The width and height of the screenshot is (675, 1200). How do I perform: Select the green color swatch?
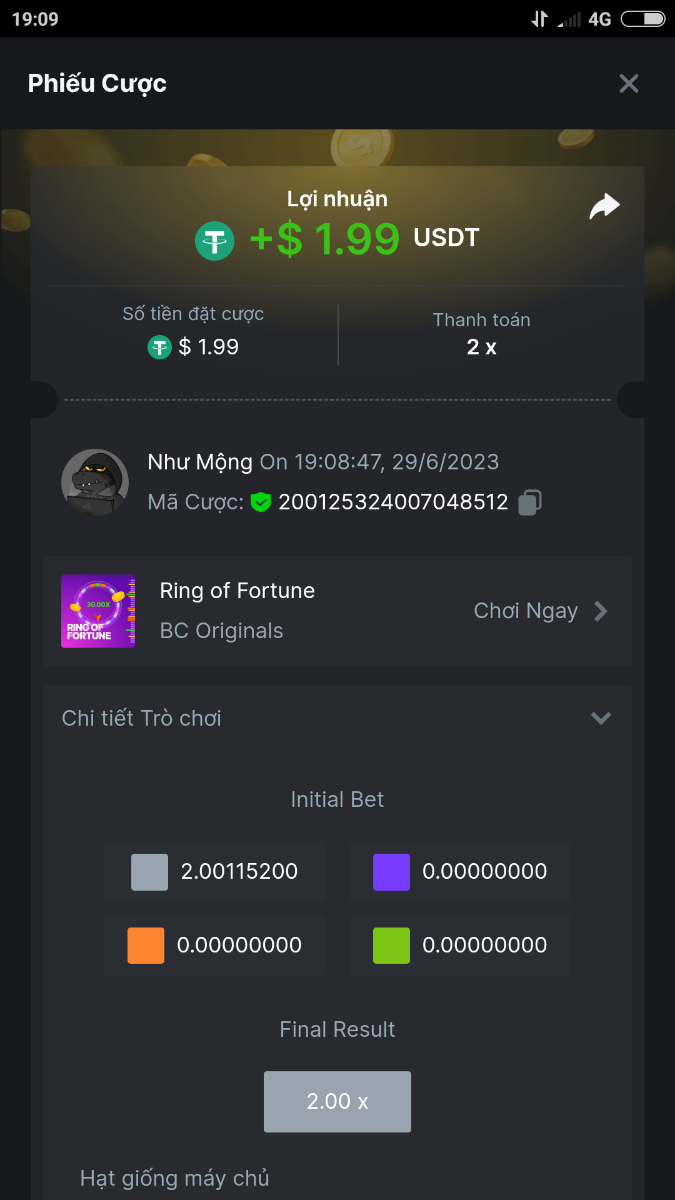391,945
